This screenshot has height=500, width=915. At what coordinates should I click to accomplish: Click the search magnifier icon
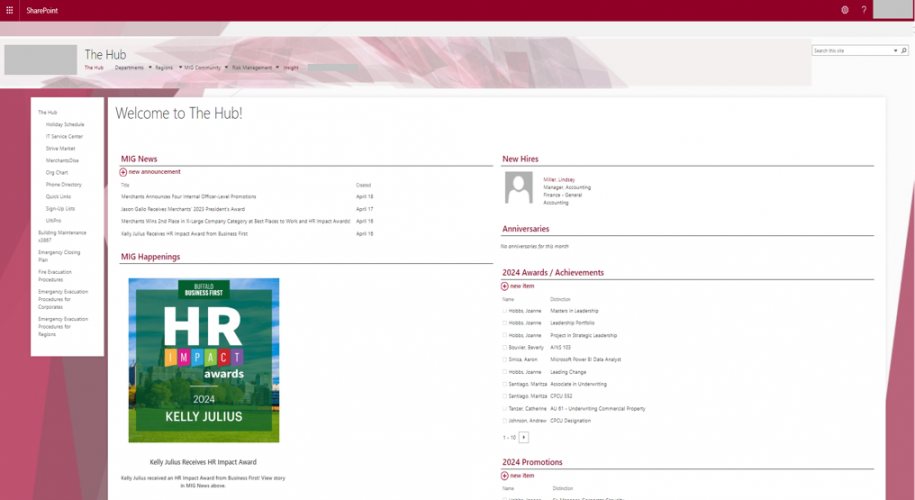(x=904, y=51)
